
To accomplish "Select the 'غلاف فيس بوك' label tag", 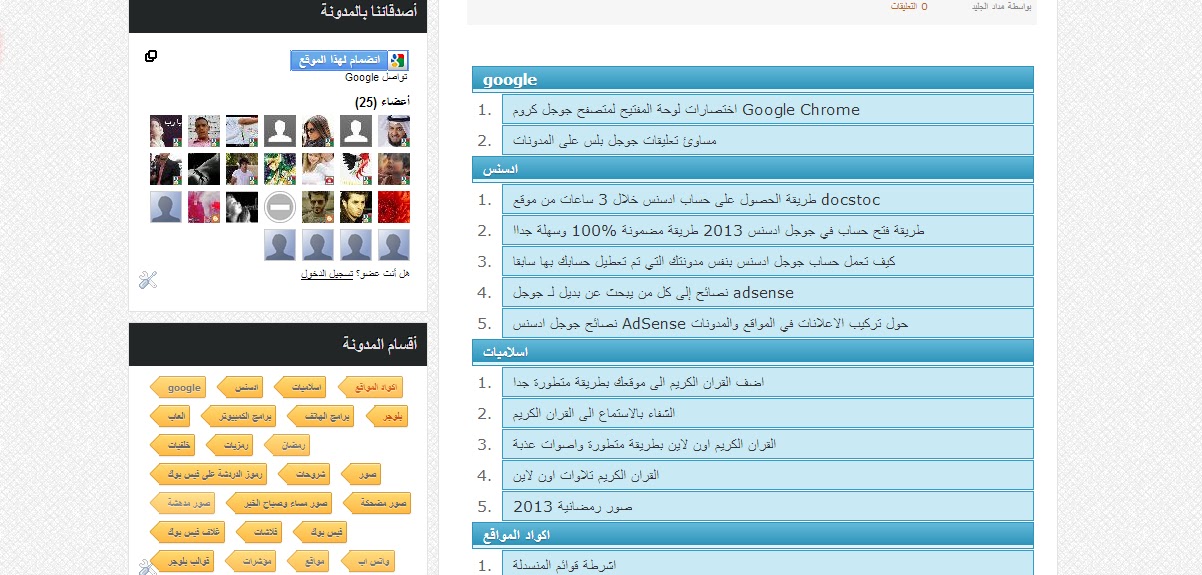I will tap(187, 532).
